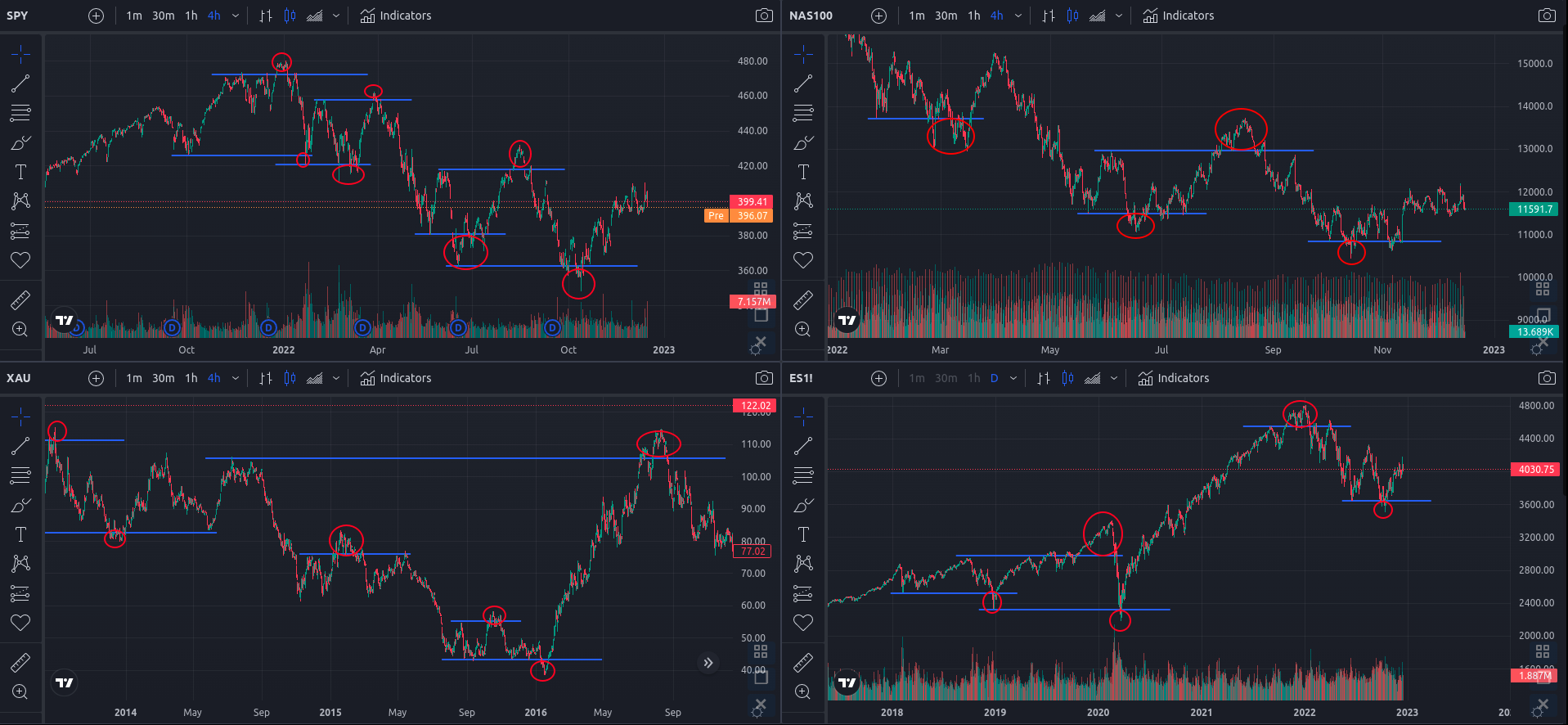Select the crosshair cursor in SPY chart
The width and height of the screenshot is (1568, 725).
coord(20,55)
